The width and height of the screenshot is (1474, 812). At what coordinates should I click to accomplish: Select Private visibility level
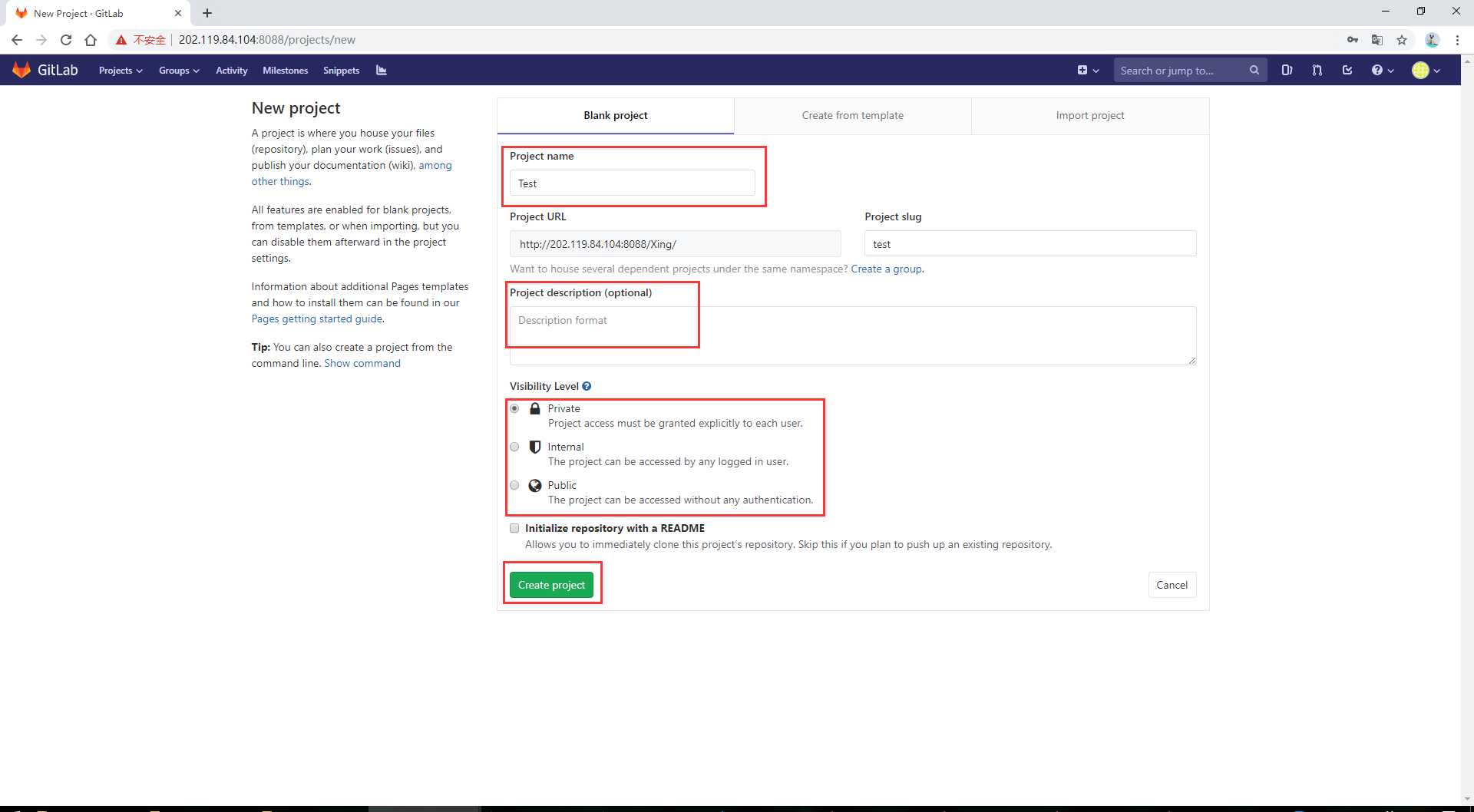[x=514, y=409]
